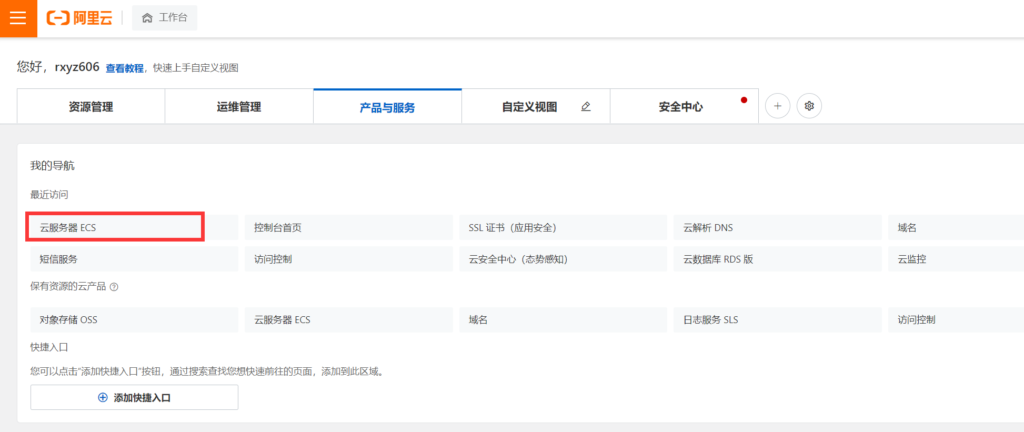The height and width of the screenshot is (432, 1024).
Task: Click the 查看教程 link
Action: coord(124,68)
